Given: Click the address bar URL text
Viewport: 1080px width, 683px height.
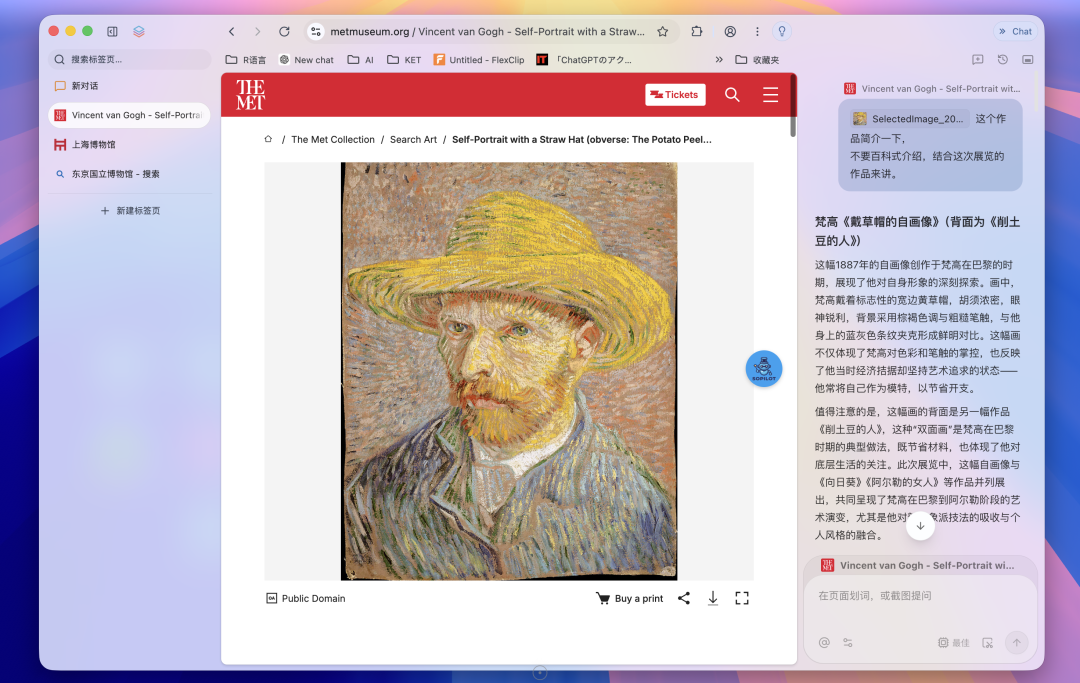Looking at the screenshot, I should (488, 32).
